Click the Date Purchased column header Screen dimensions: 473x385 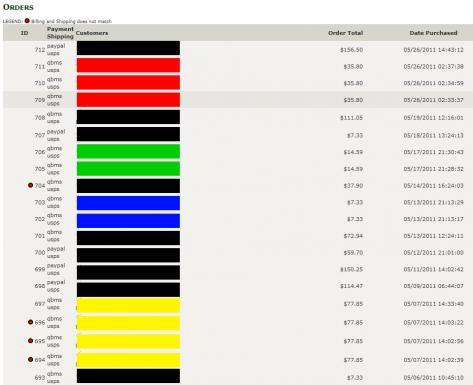pos(433,33)
